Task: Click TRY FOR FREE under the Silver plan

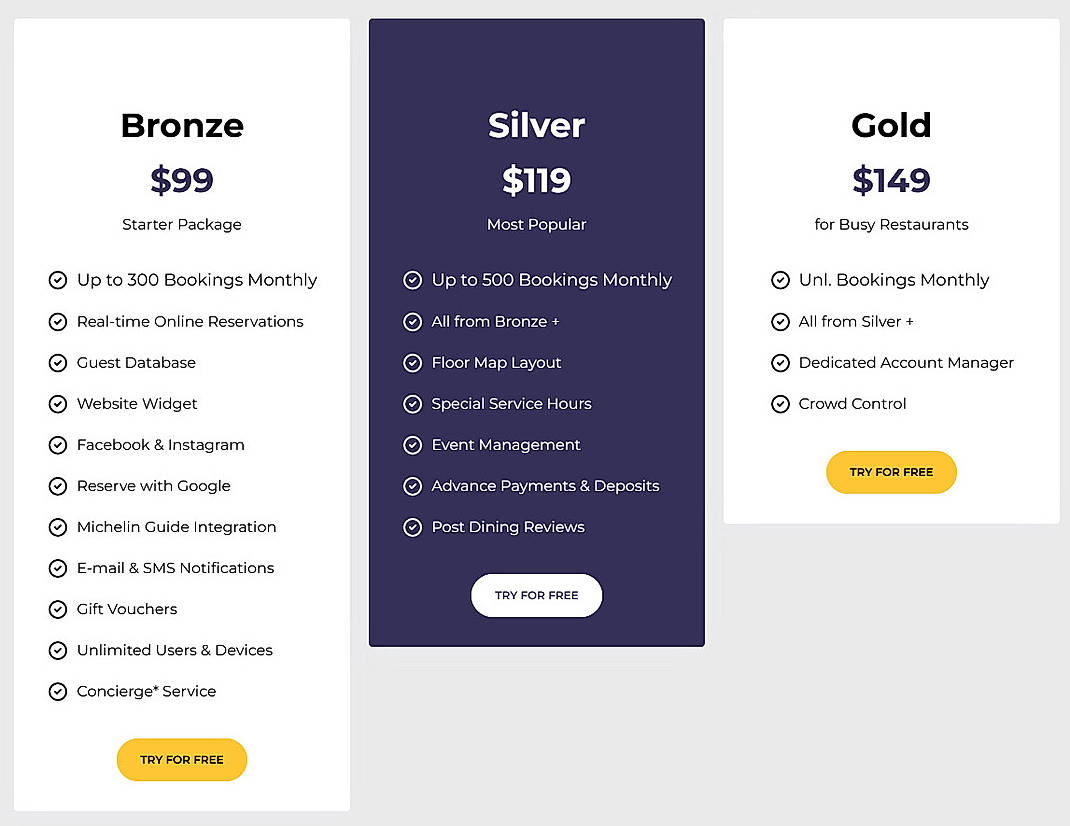Action: tap(536, 595)
